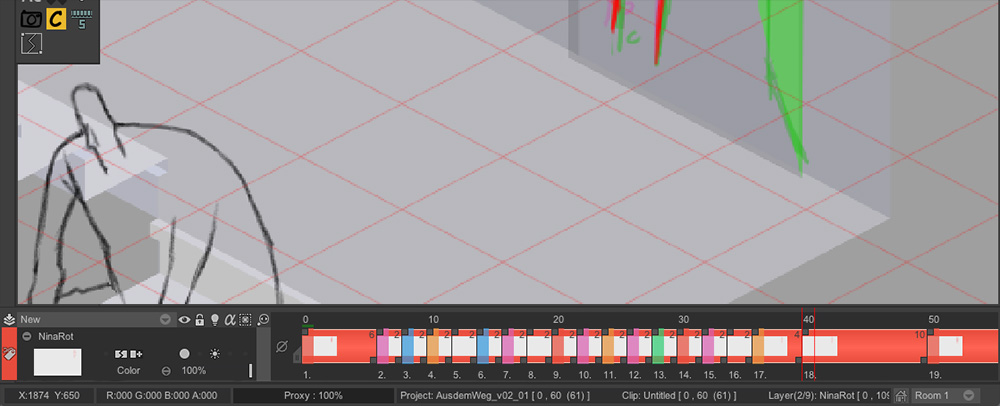Click the Layer(2/9): NinaRot status text

(828, 395)
